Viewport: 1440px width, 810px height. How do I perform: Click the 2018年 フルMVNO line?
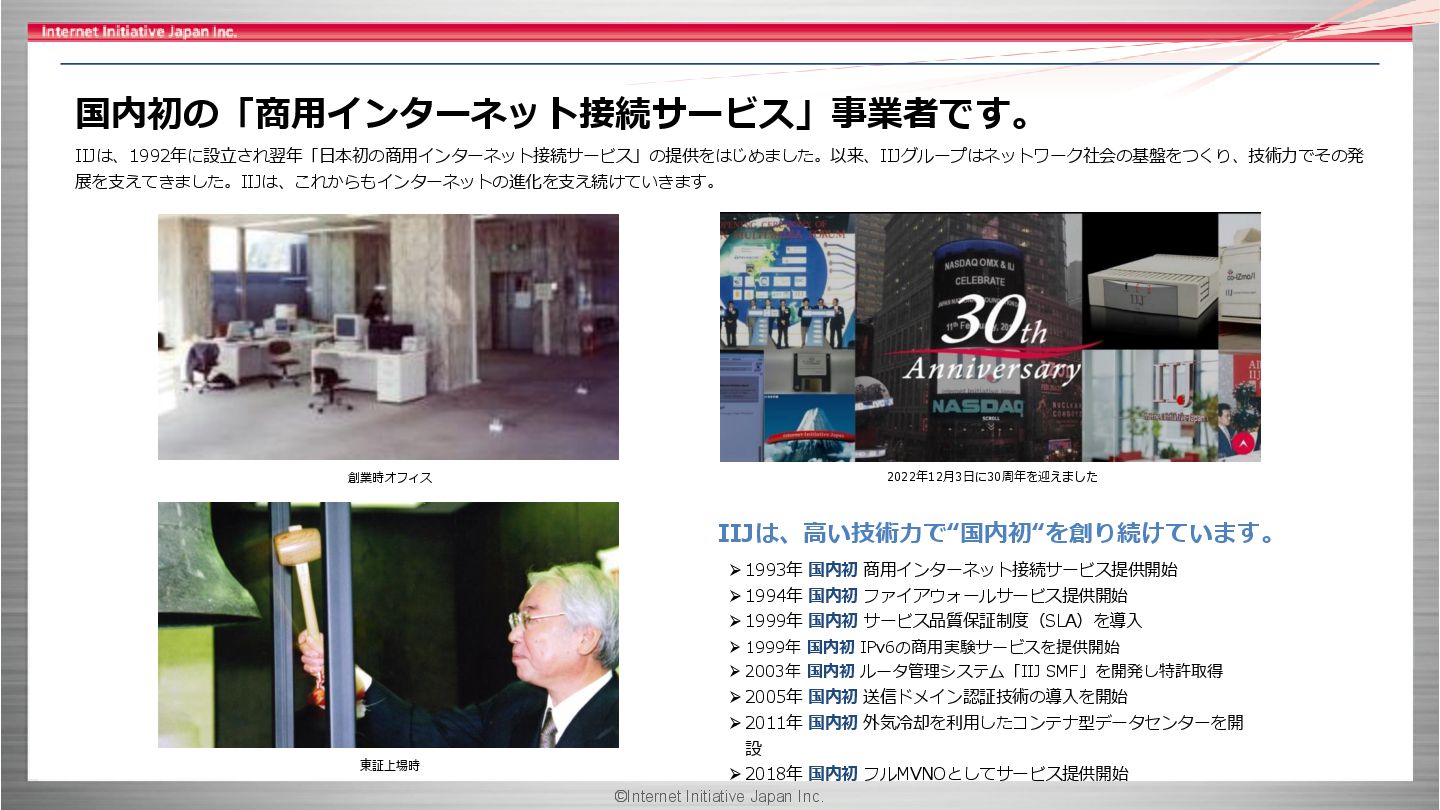[x=929, y=773]
